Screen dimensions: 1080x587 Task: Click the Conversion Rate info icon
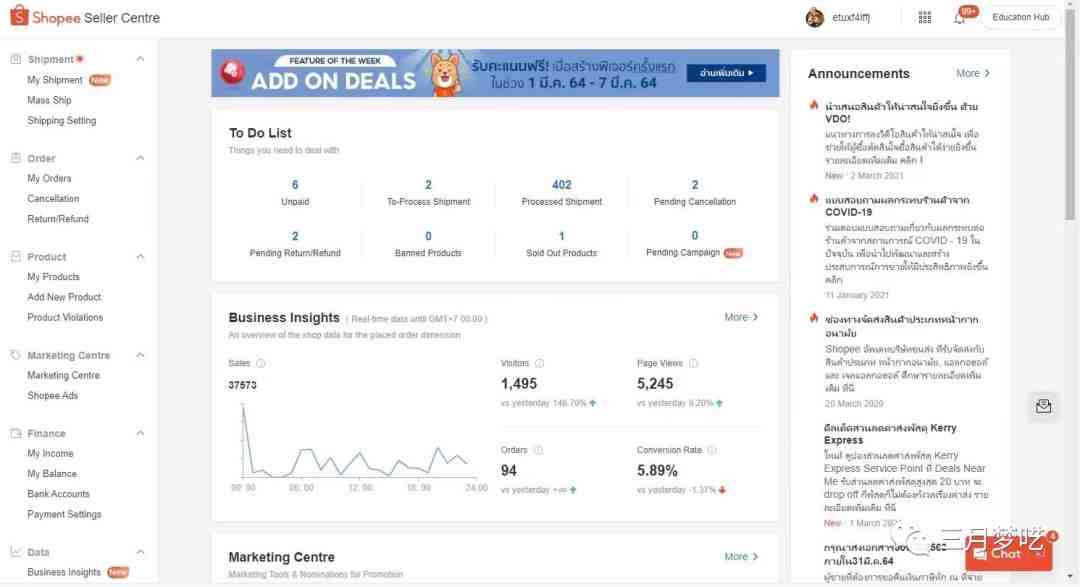(x=712, y=450)
